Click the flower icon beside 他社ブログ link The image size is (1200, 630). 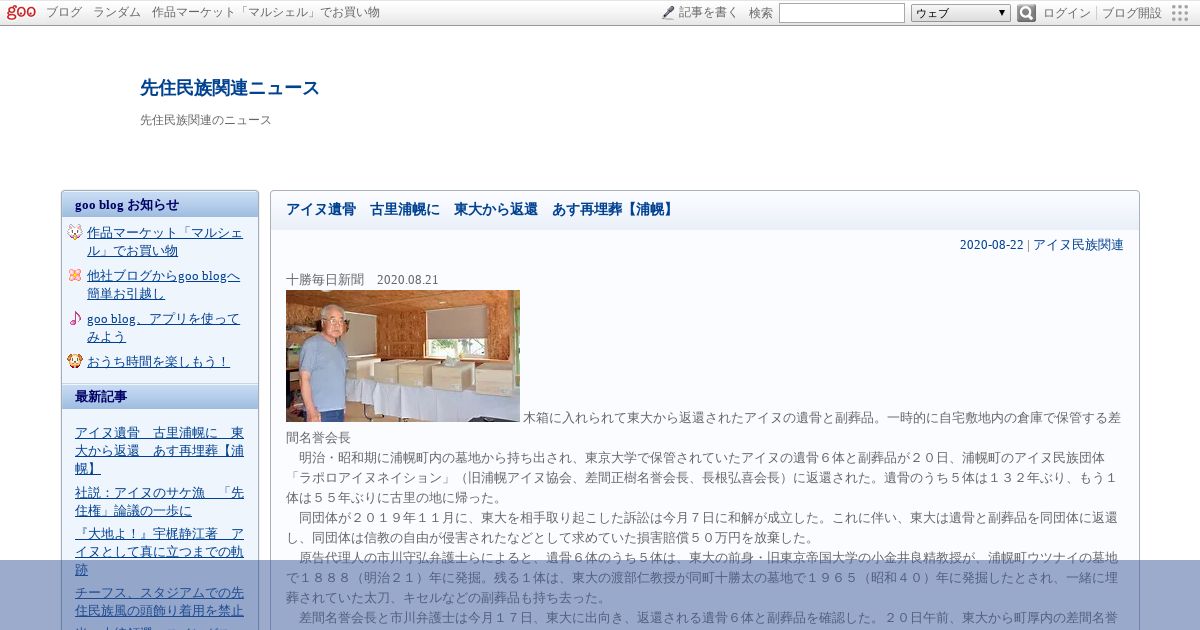pos(75,275)
